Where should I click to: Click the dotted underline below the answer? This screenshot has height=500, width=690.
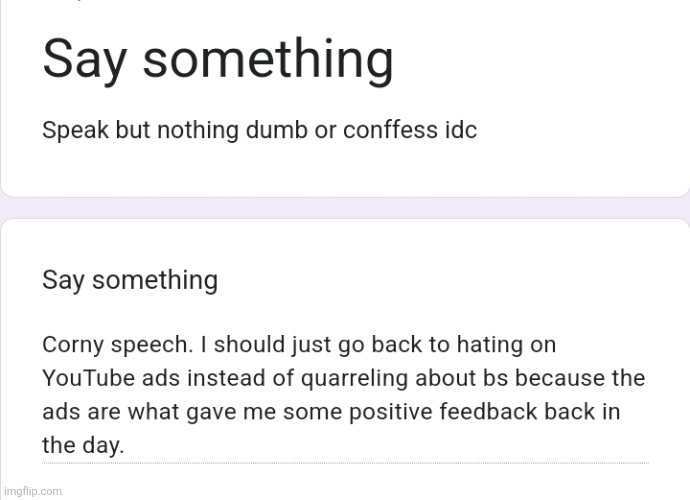coord(344,463)
